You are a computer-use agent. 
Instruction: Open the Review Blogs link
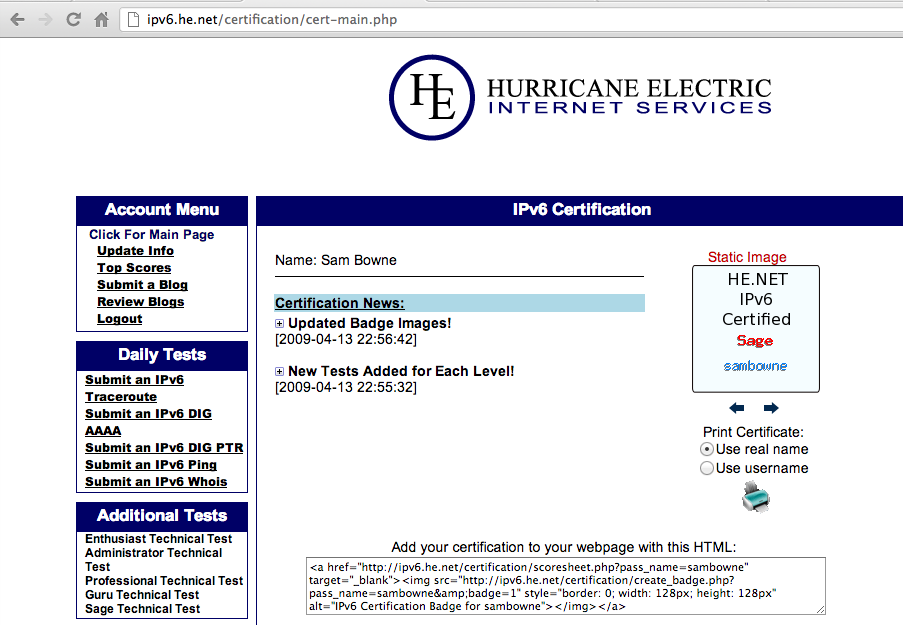[141, 302]
